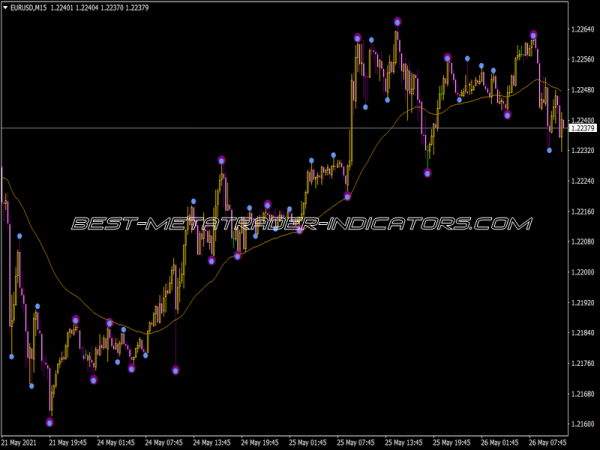Click the purple dot at the 25 May 13:45 low

(x=427, y=173)
